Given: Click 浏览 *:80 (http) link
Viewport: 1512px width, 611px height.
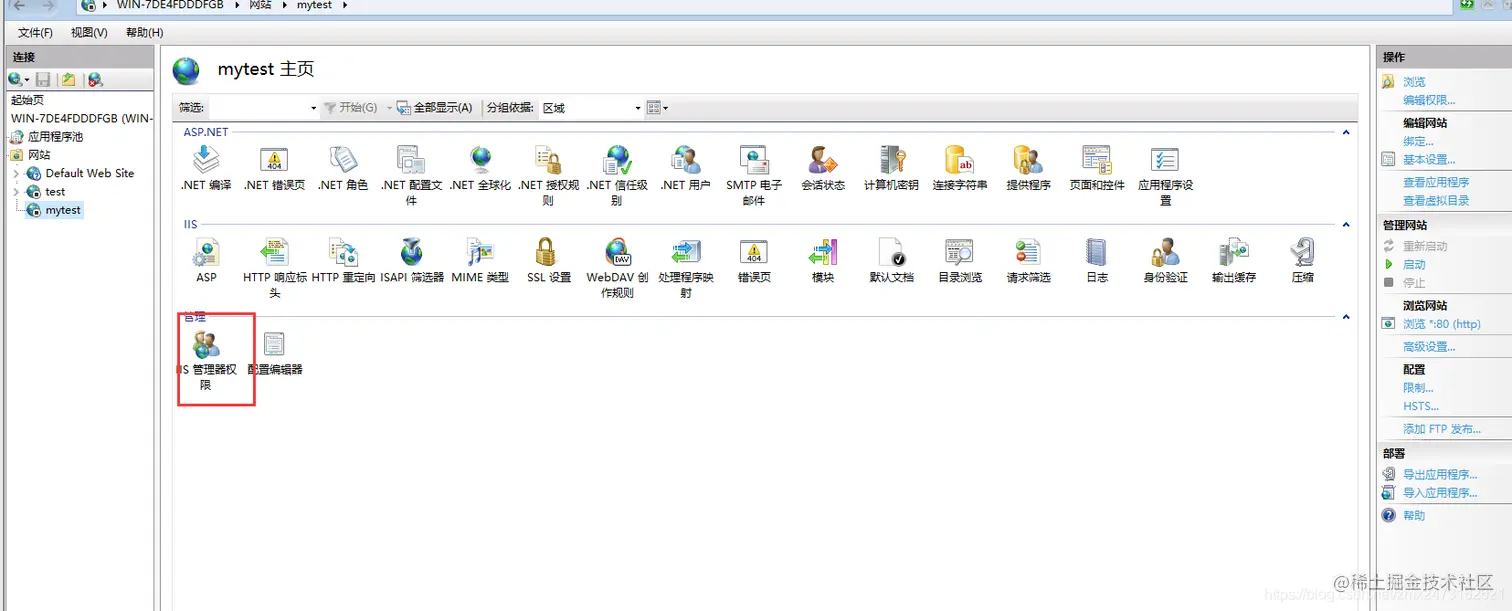Looking at the screenshot, I should 1441,324.
